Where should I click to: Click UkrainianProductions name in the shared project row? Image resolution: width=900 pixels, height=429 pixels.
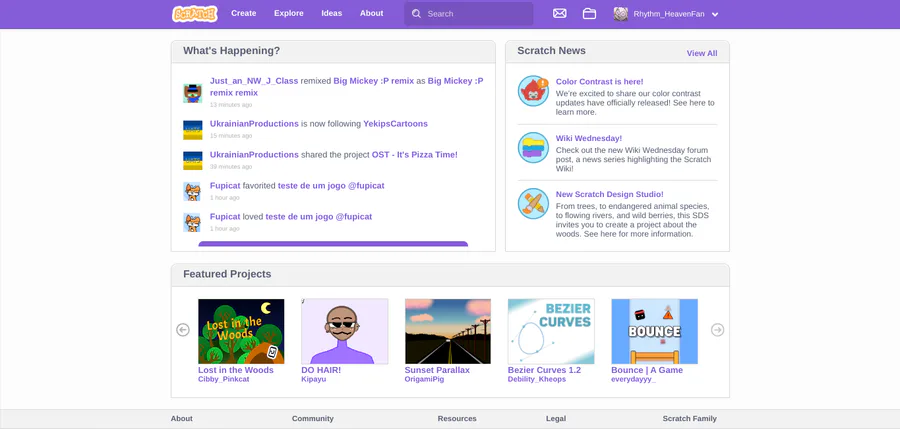point(254,154)
